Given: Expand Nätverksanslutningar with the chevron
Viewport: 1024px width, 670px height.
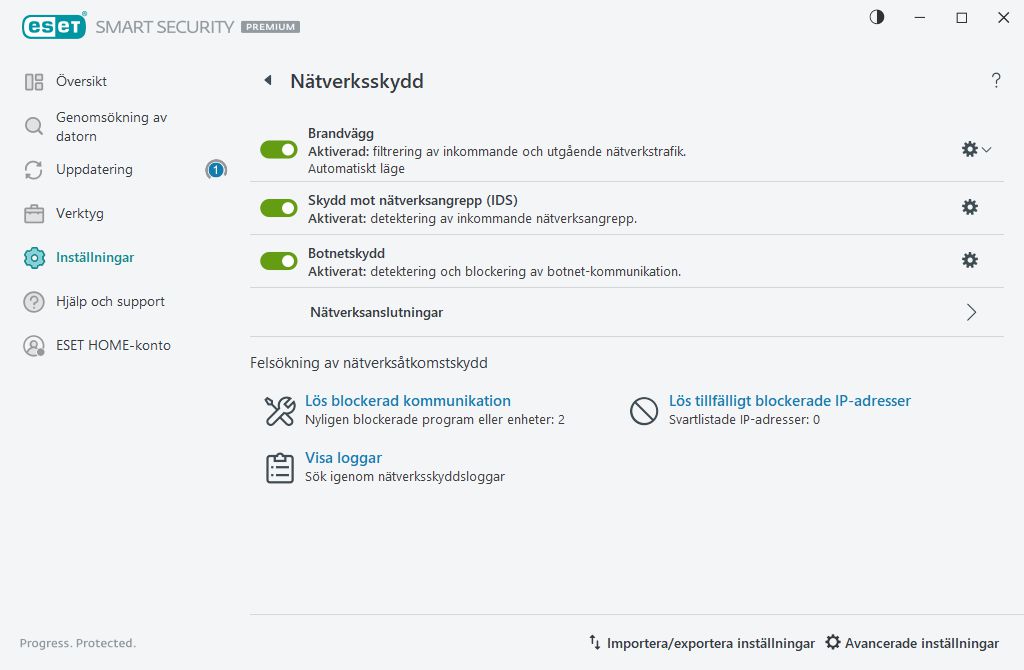Looking at the screenshot, I should click(x=971, y=312).
